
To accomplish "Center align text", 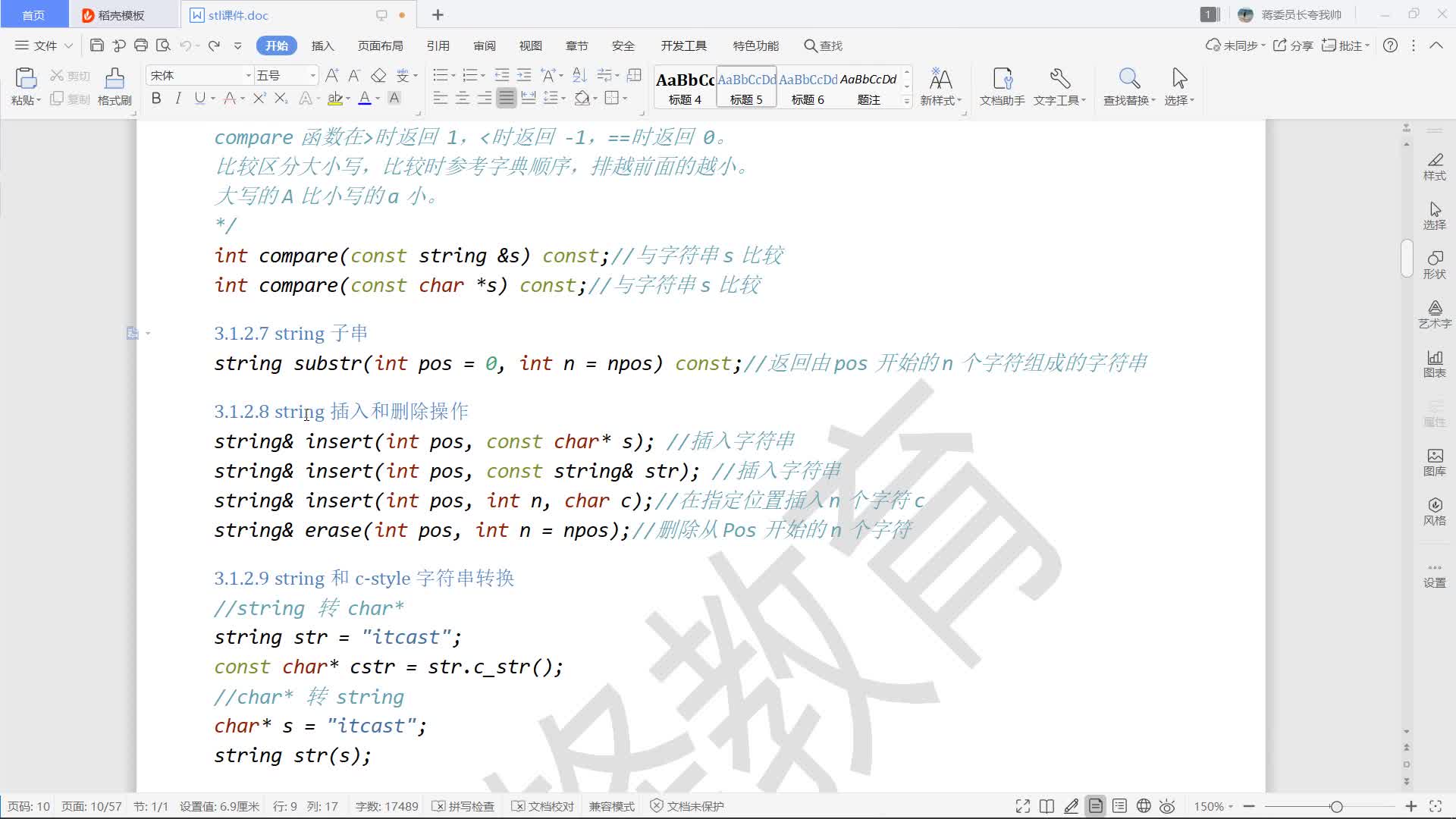I will coord(462,98).
